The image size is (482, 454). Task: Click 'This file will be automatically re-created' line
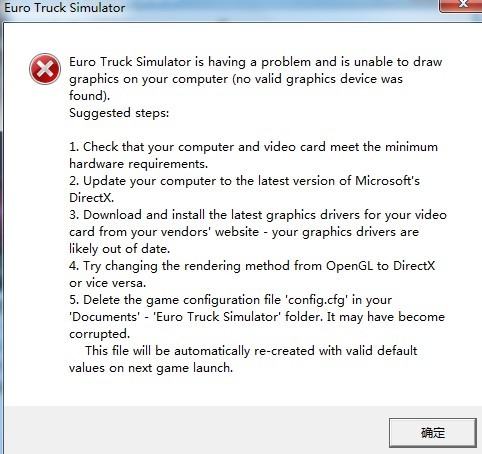(x=251, y=351)
